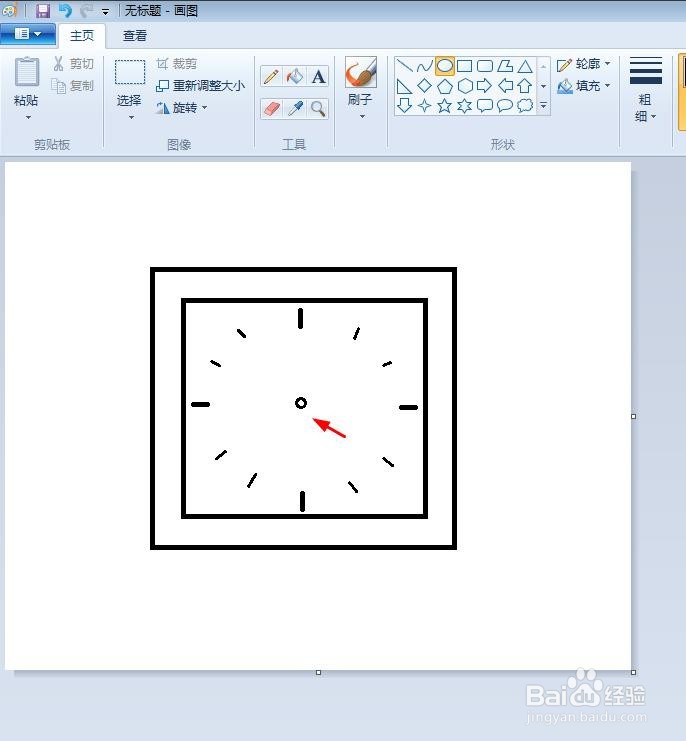Open the 填充 (Fill) dropdown
Screen dimensions: 686x741
tap(583, 86)
